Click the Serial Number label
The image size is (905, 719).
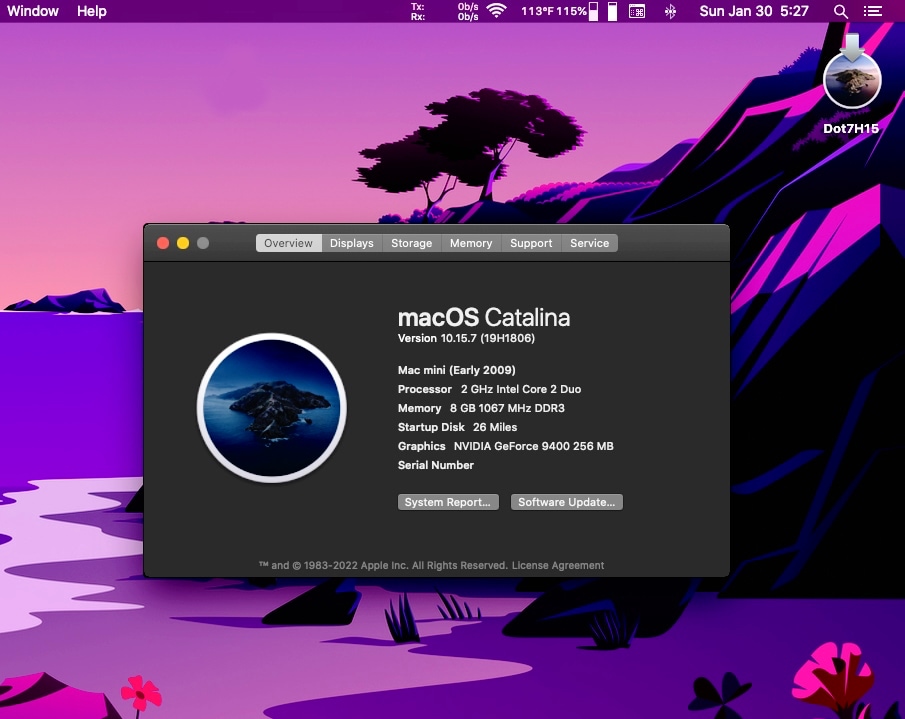(x=436, y=465)
